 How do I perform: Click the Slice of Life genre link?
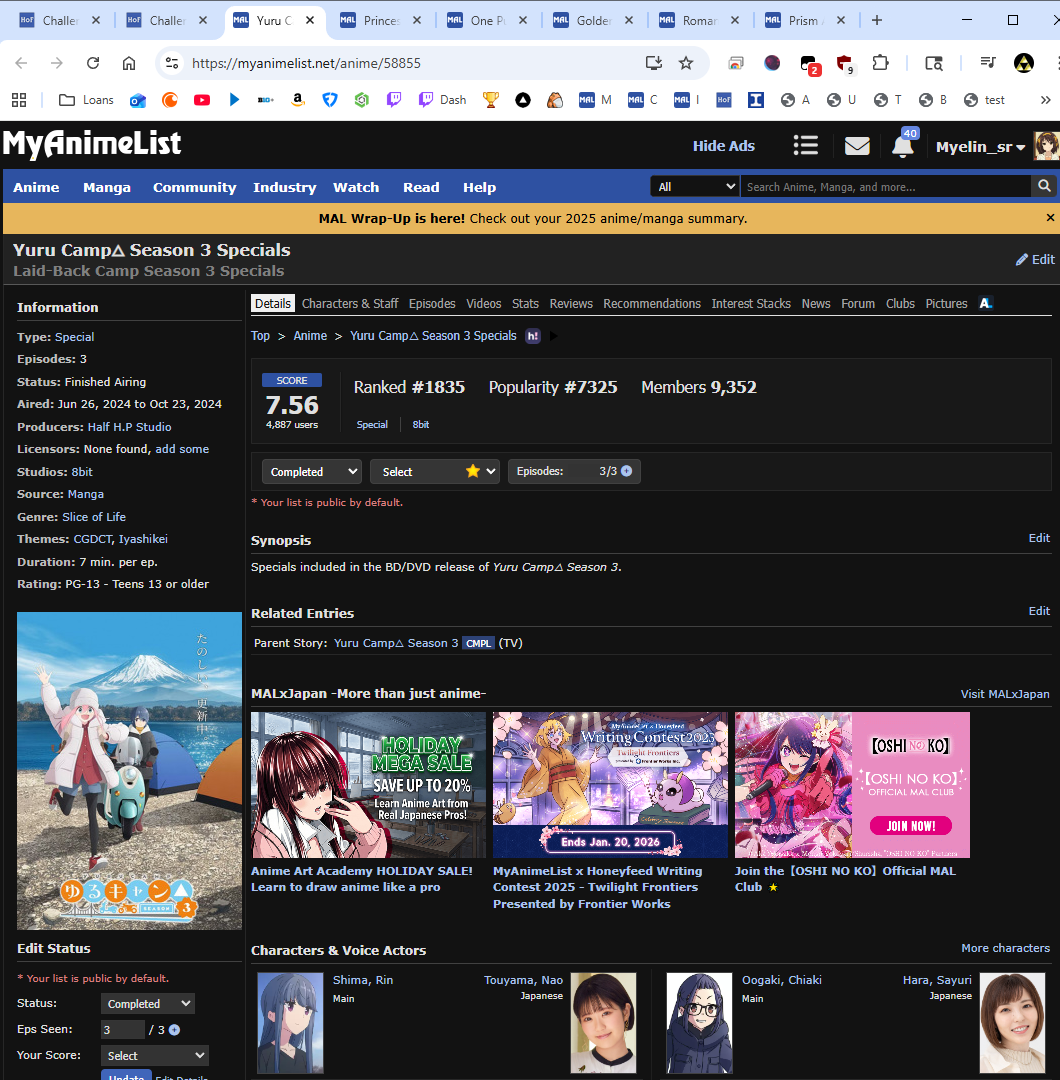94,517
